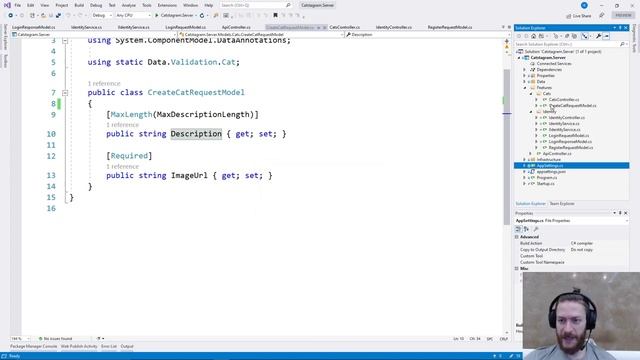Expand the Infrastructure folder
The height and width of the screenshot is (360, 640).
point(525,160)
